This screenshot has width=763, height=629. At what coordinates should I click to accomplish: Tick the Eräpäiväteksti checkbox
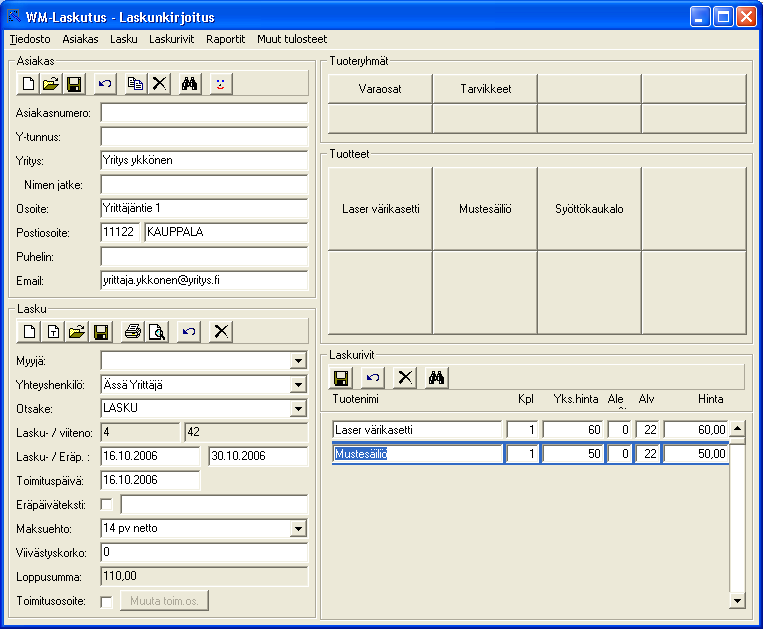106,504
